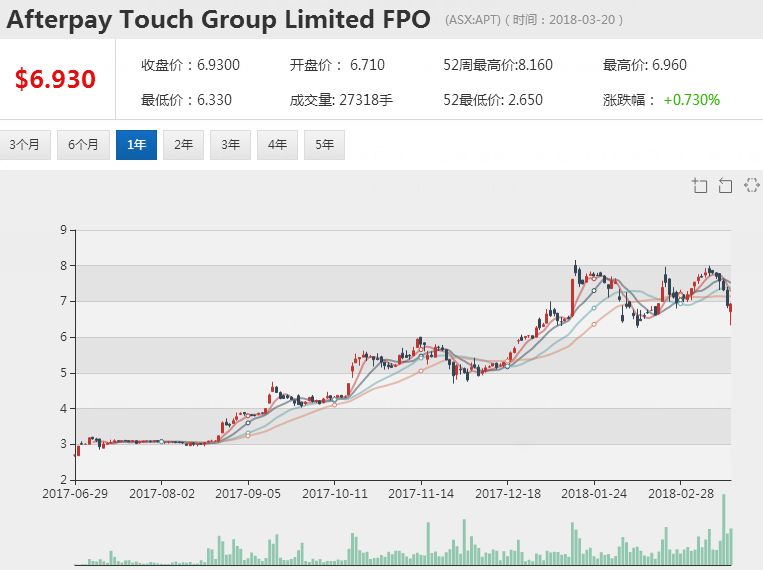Click the $6.930 current price
This screenshot has width=763, height=570.
[x=55, y=79]
